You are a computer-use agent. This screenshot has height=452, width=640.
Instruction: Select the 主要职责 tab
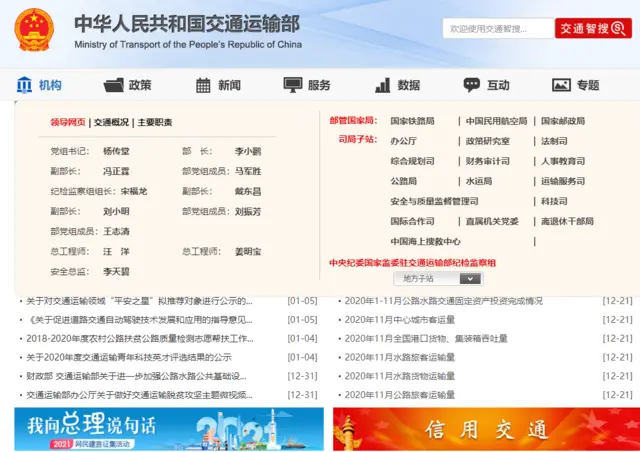155,122
